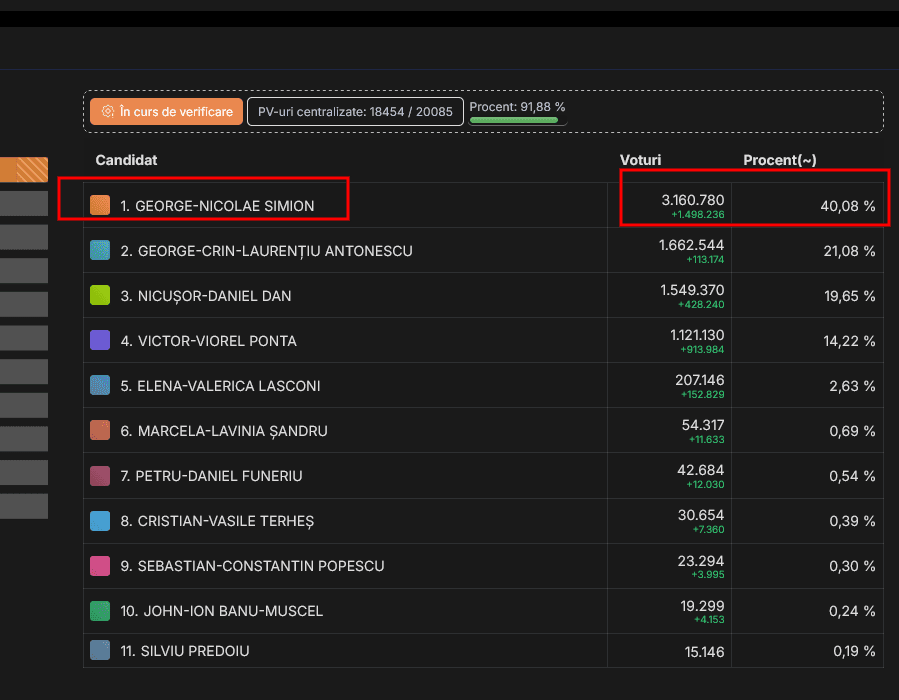The image size is (899, 700).
Task: Click the lime green swatch for Nicușor Dan
Action: point(100,295)
